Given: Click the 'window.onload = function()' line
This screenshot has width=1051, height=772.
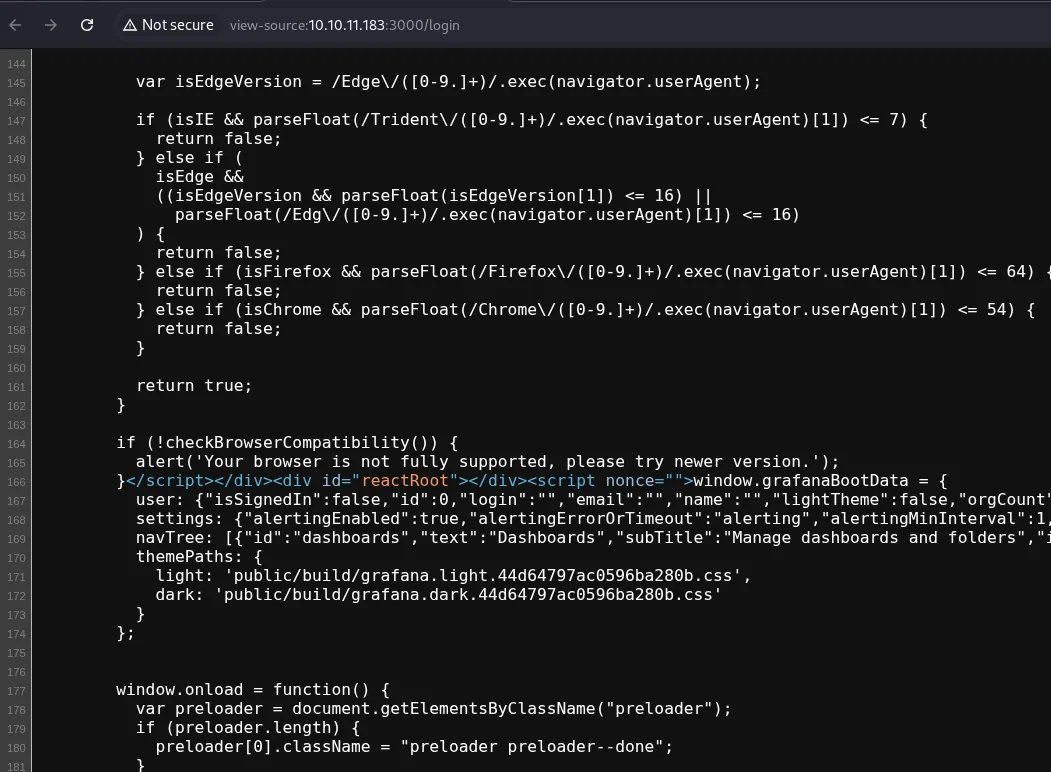Looking at the screenshot, I should (x=253, y=690).
